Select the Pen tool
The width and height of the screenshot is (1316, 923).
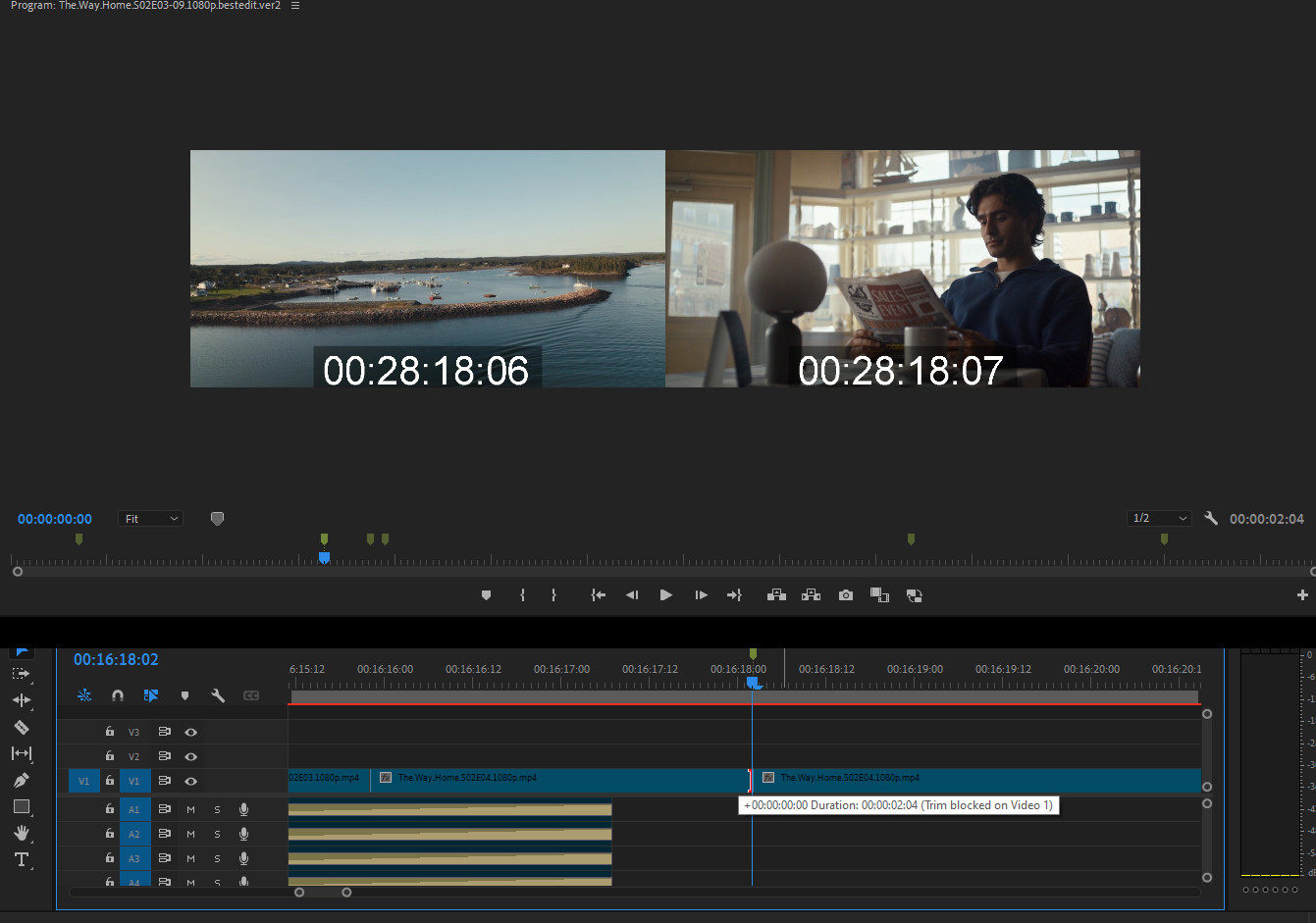pyautogui.click(x=21, y=780)
